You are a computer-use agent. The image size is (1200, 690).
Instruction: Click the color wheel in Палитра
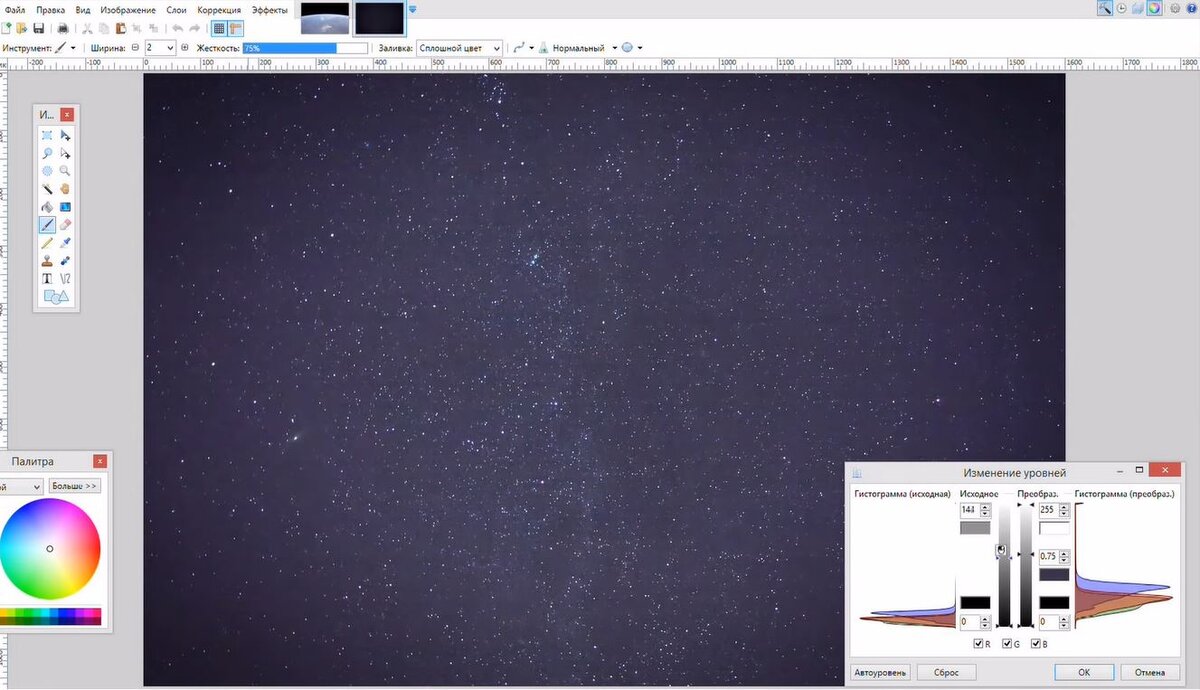click(49, 549)
